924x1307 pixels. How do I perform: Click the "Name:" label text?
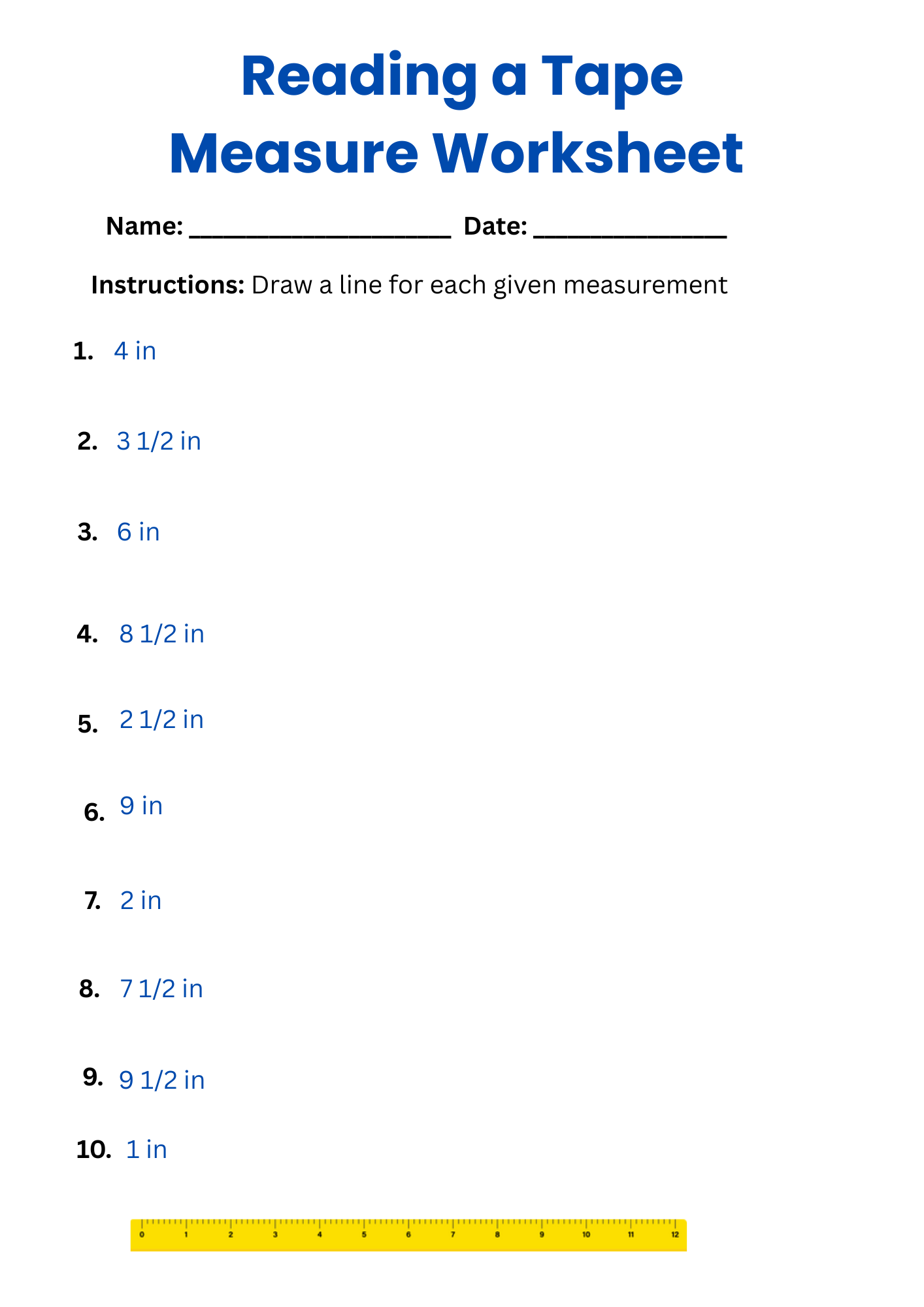pyautogui.click(x=144, y=226)
